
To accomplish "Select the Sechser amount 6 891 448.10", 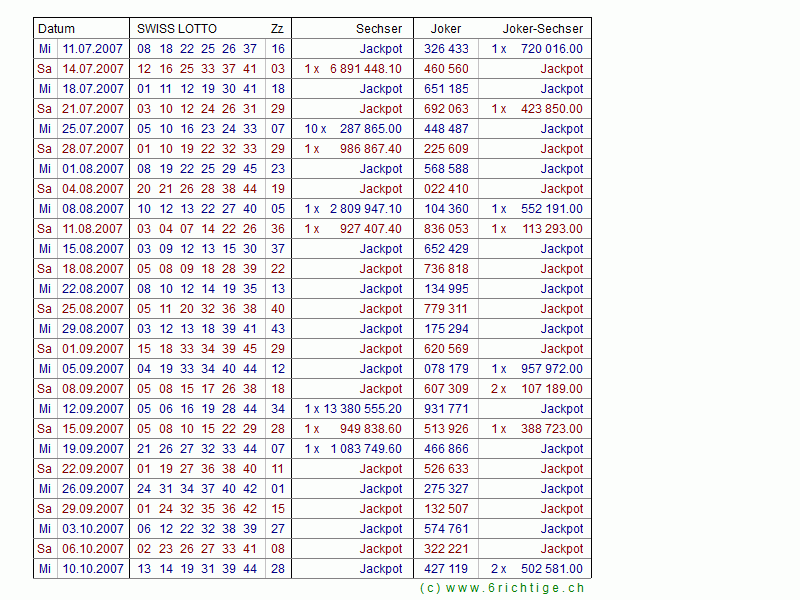I will click(x=365, y=69).
